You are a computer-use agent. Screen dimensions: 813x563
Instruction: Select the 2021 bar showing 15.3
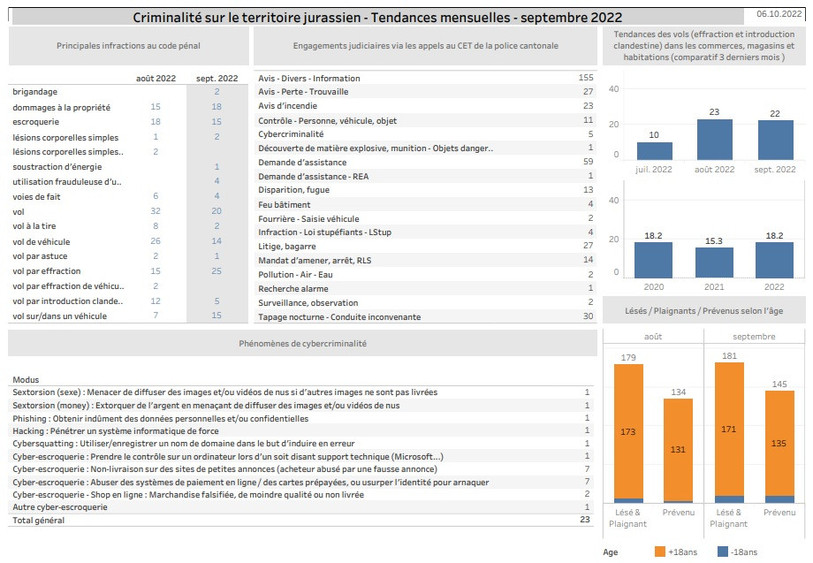coord(714,262)
